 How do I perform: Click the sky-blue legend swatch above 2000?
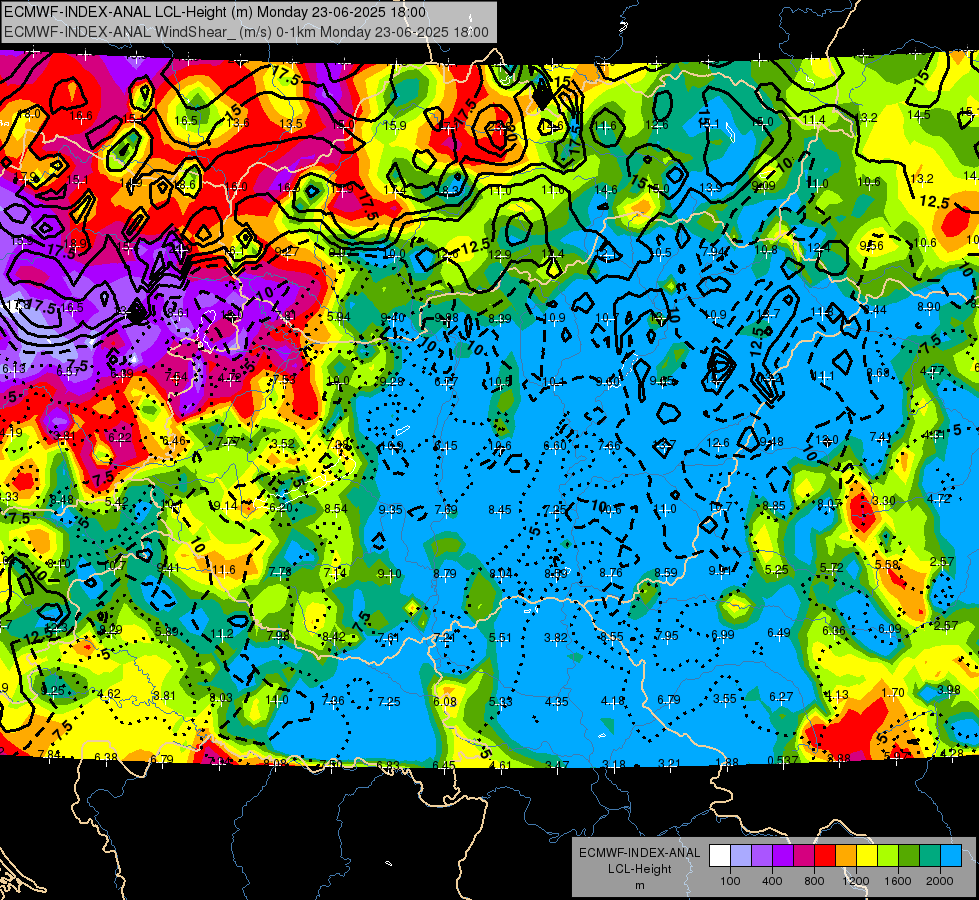[x=951, y=856]
